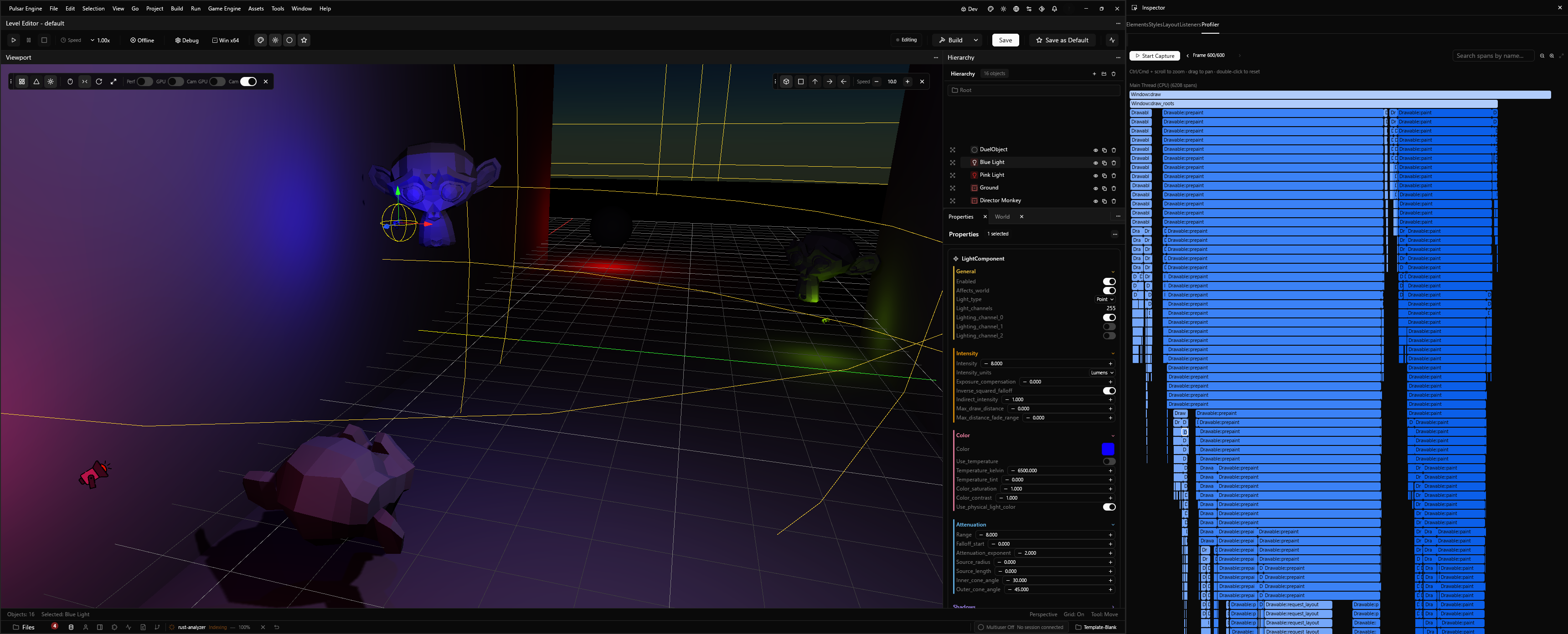Screen dimensions: 1568x634
Task: Open the Light_type Point dropdown
Action: tap(1105, 299)
